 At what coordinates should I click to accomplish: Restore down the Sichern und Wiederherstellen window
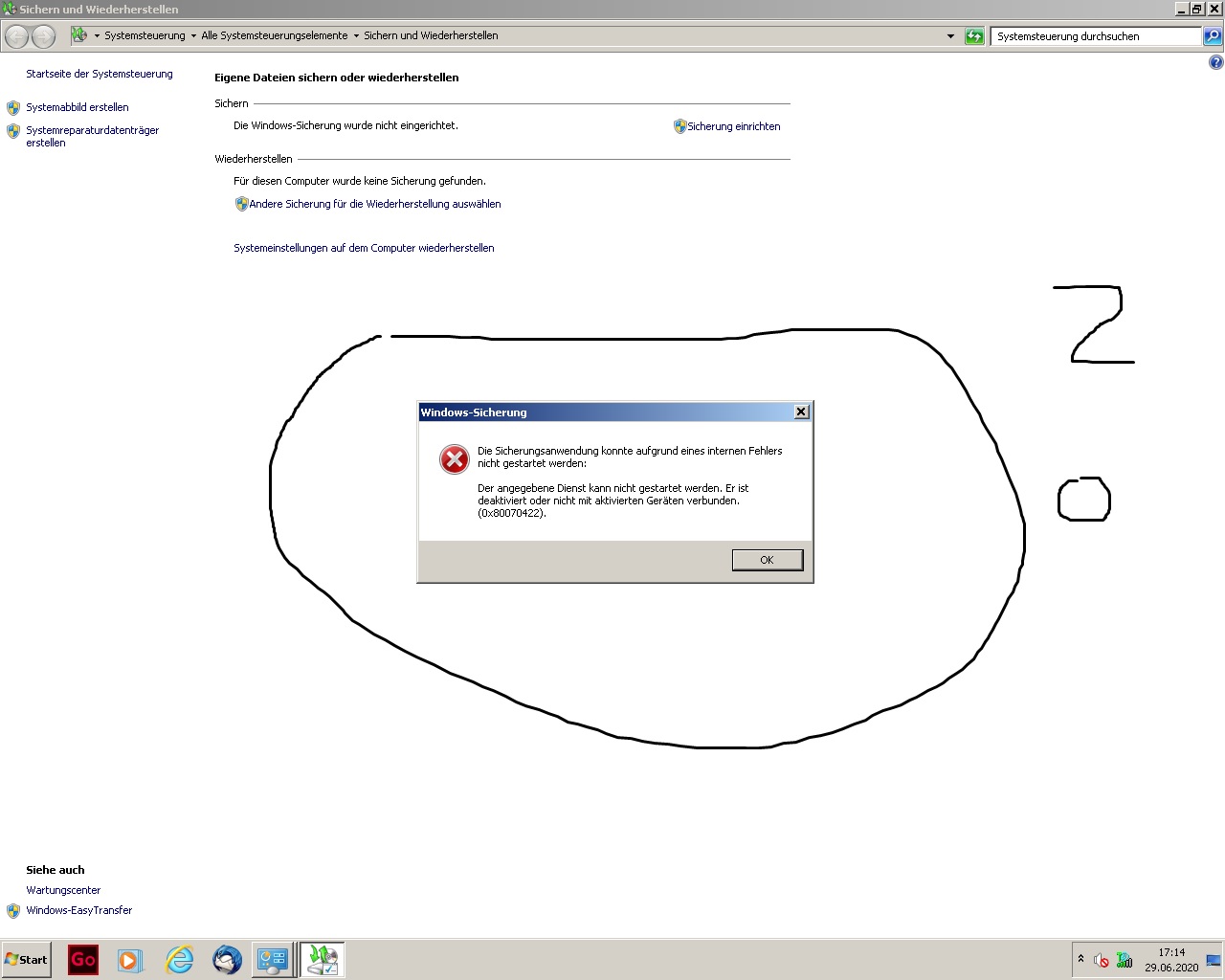[1197, 9]
